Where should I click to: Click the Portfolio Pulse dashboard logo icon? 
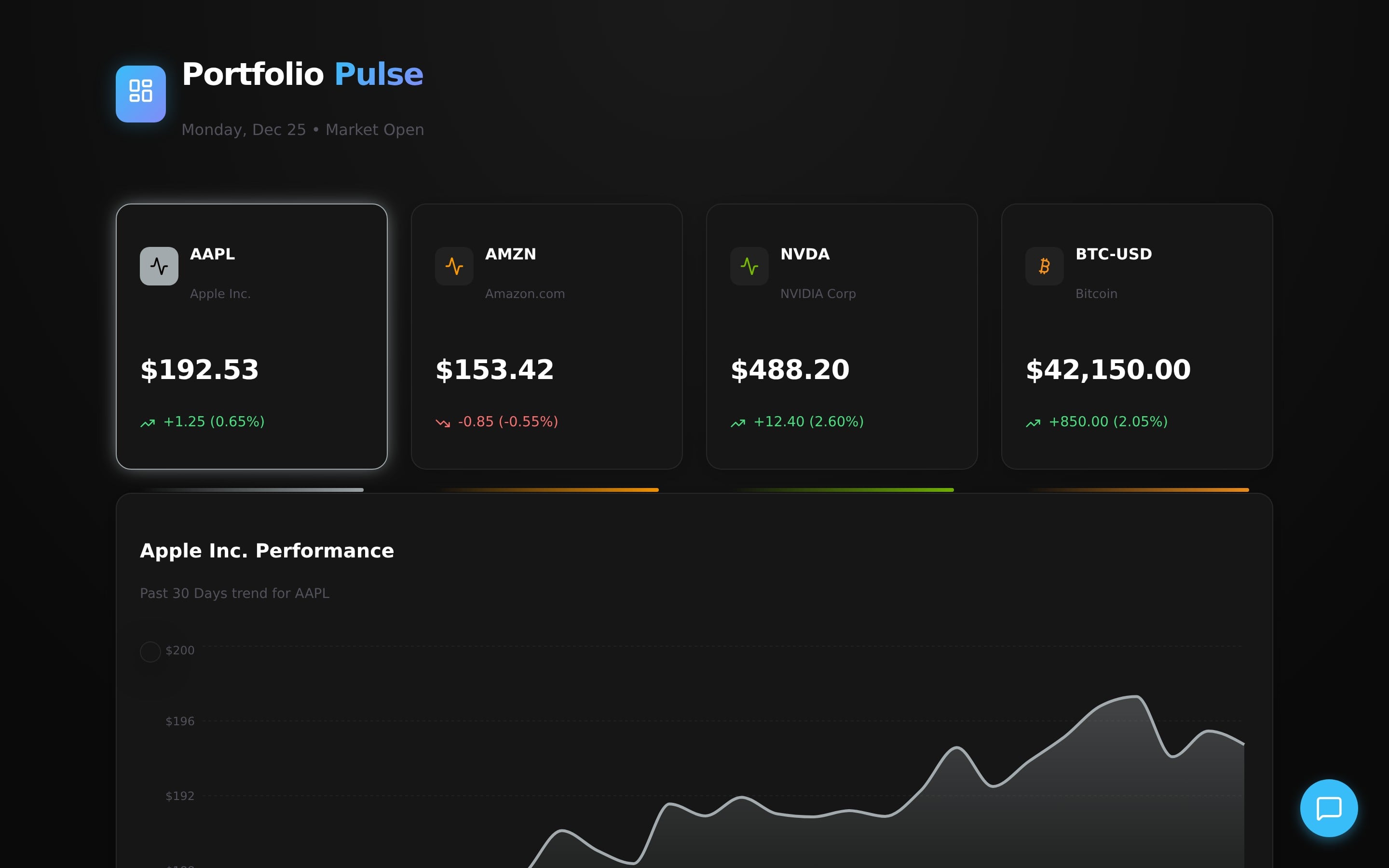(x=141, y=94)
